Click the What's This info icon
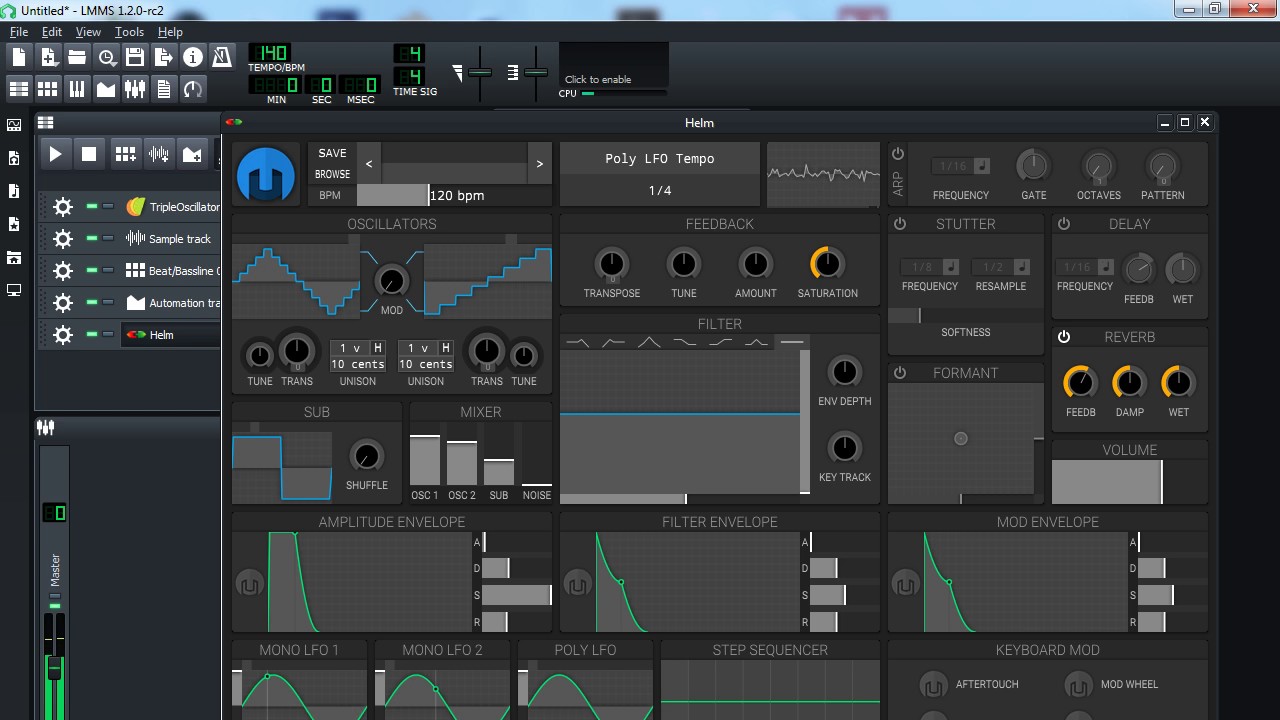Viewport: 1280px width, 720px height. [193, 57]
